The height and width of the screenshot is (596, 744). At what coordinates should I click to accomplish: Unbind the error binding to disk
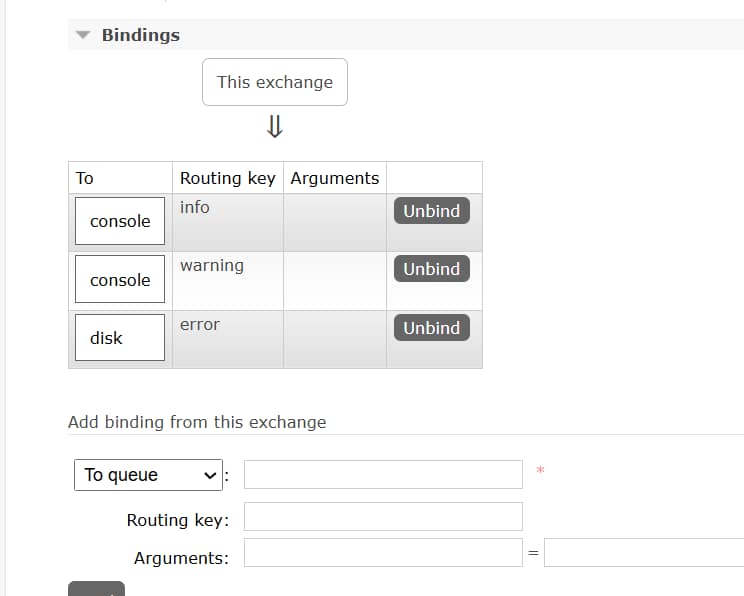(x=431, y=328)
